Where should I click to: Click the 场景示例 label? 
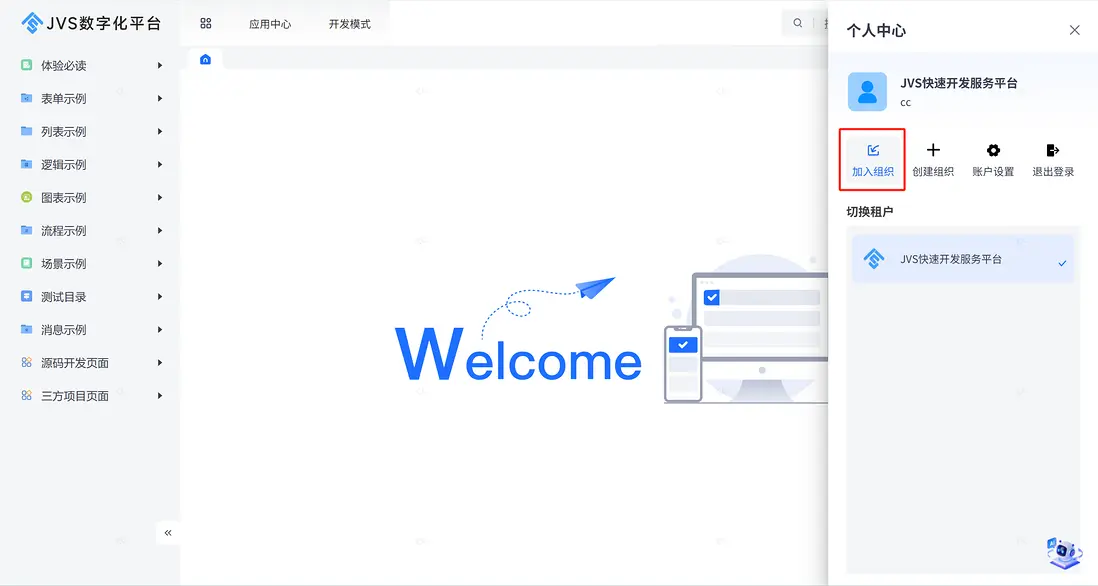(x=64, y=264)
